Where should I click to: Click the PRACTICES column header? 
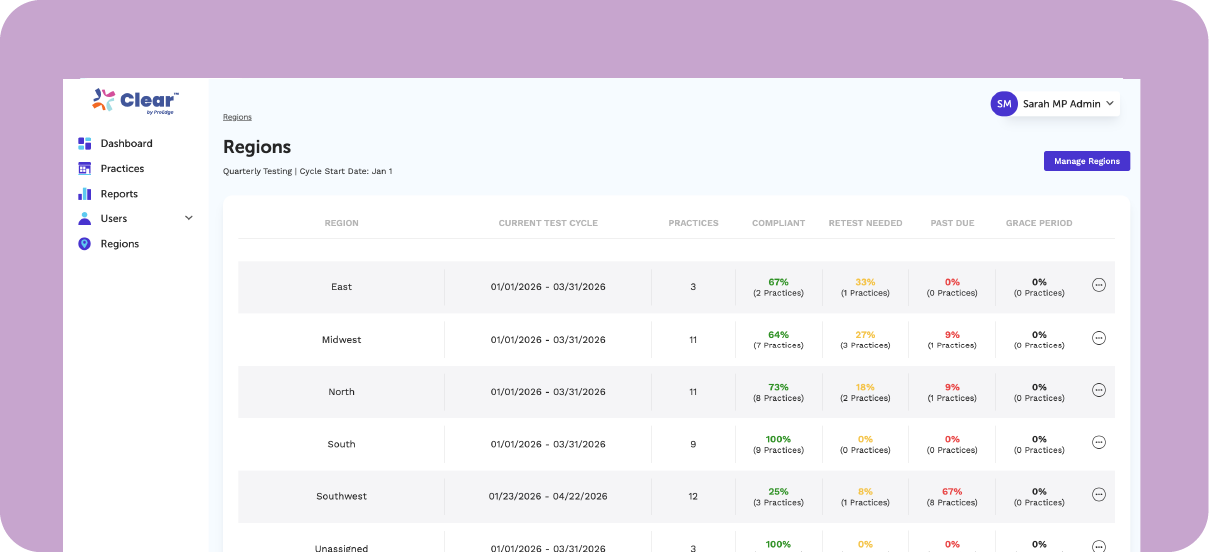693,223
